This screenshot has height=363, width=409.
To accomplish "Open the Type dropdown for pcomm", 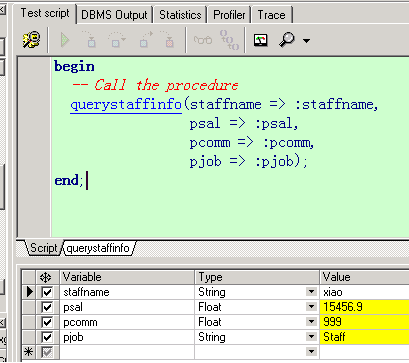I will pyautogui.click(x=311, y=322).
